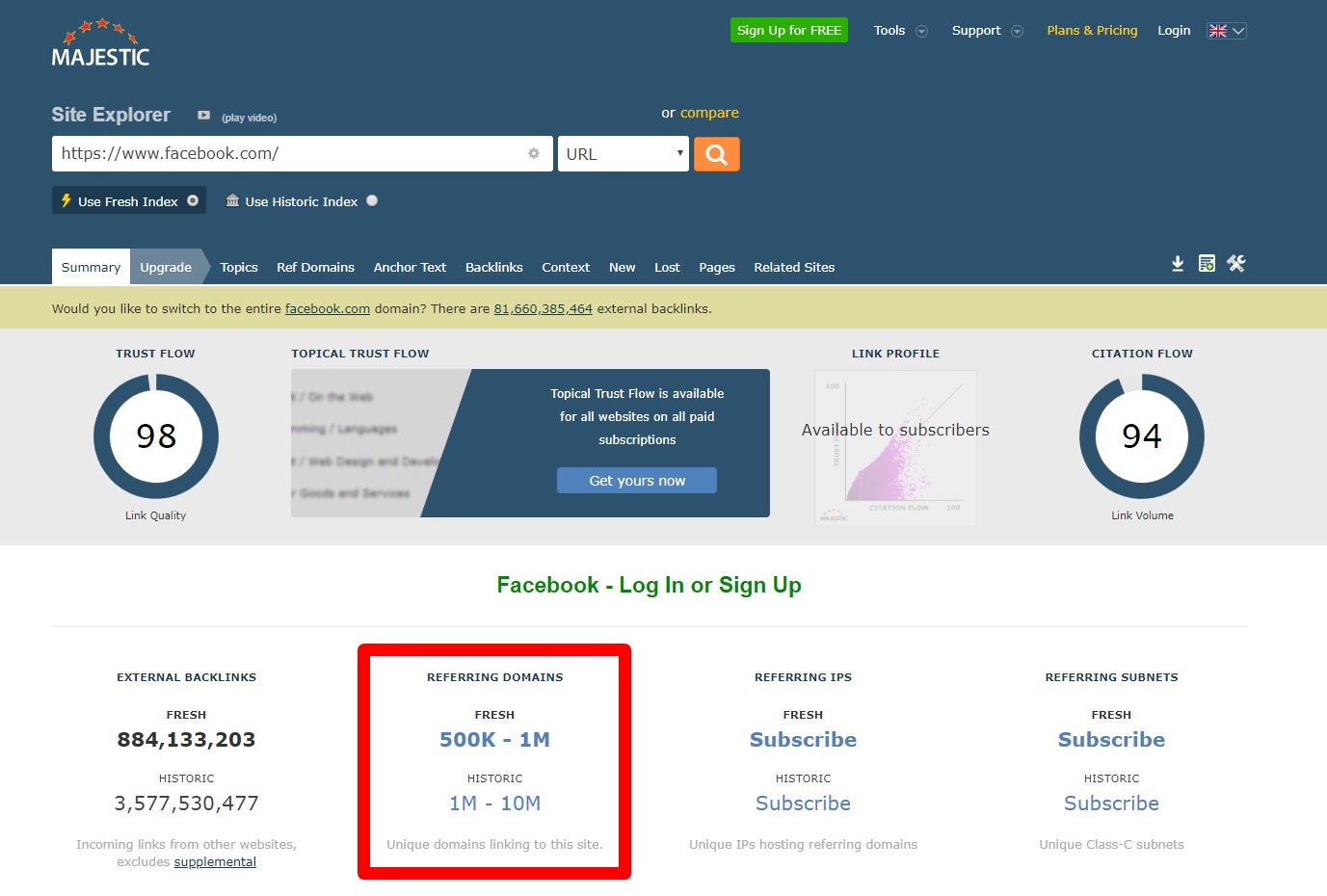The width and height of the screenshot is (1327, 896).
Task: Click the compare link
Action: 709,113
